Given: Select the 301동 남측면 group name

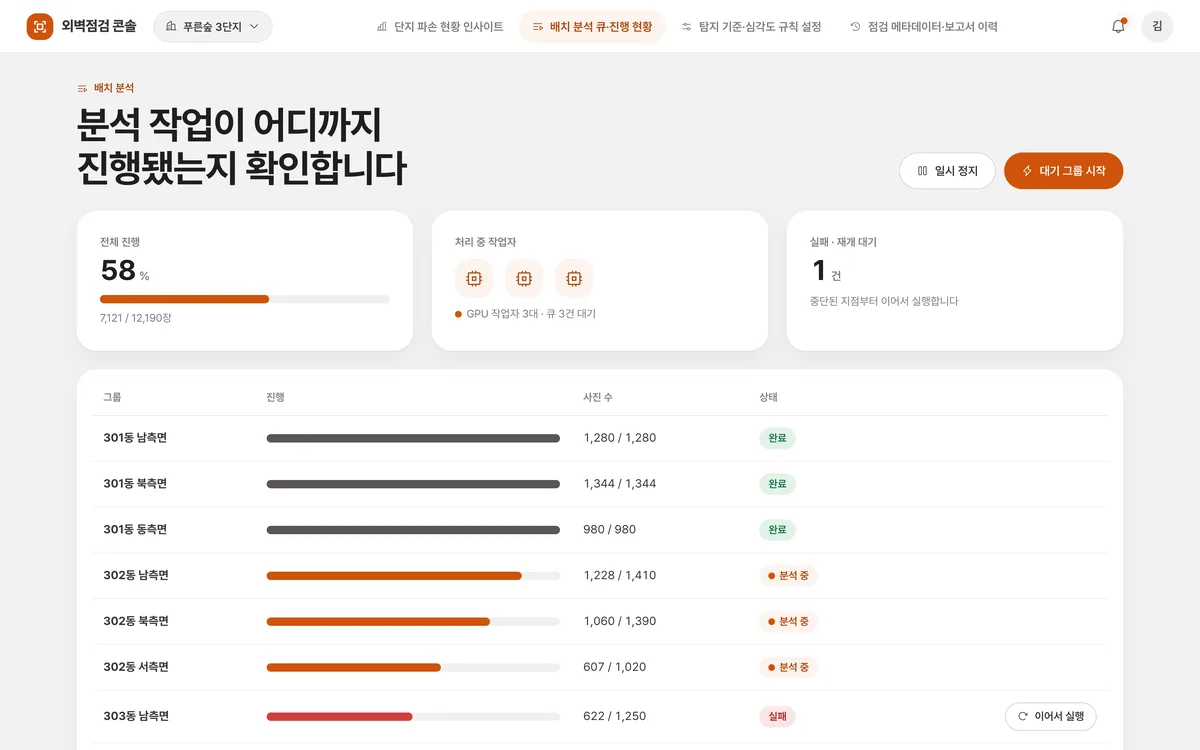Looking at the screenshot, I should coord(135,438).
